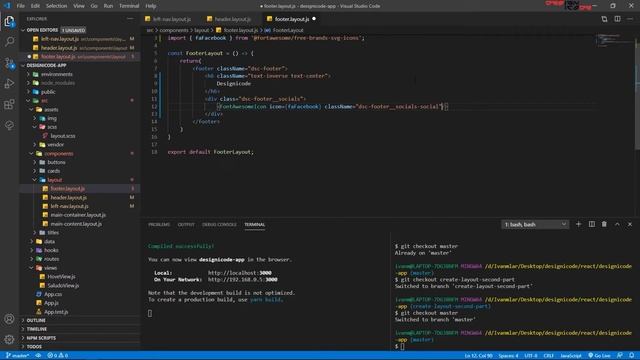Screen dimensions: 640x360
Task: Click the synchronize changes status icon
Action: tap(38, 356)
